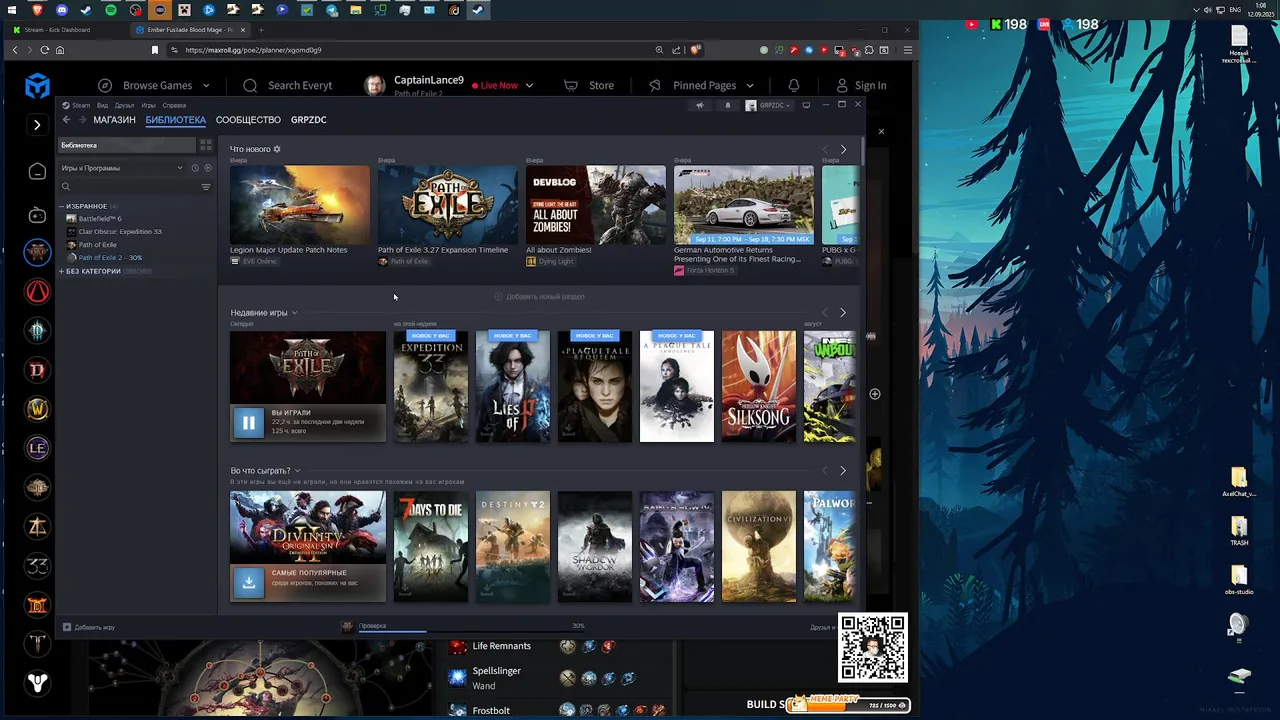Show next recent games arrow

pyautogui.click(x=843, y=312)
